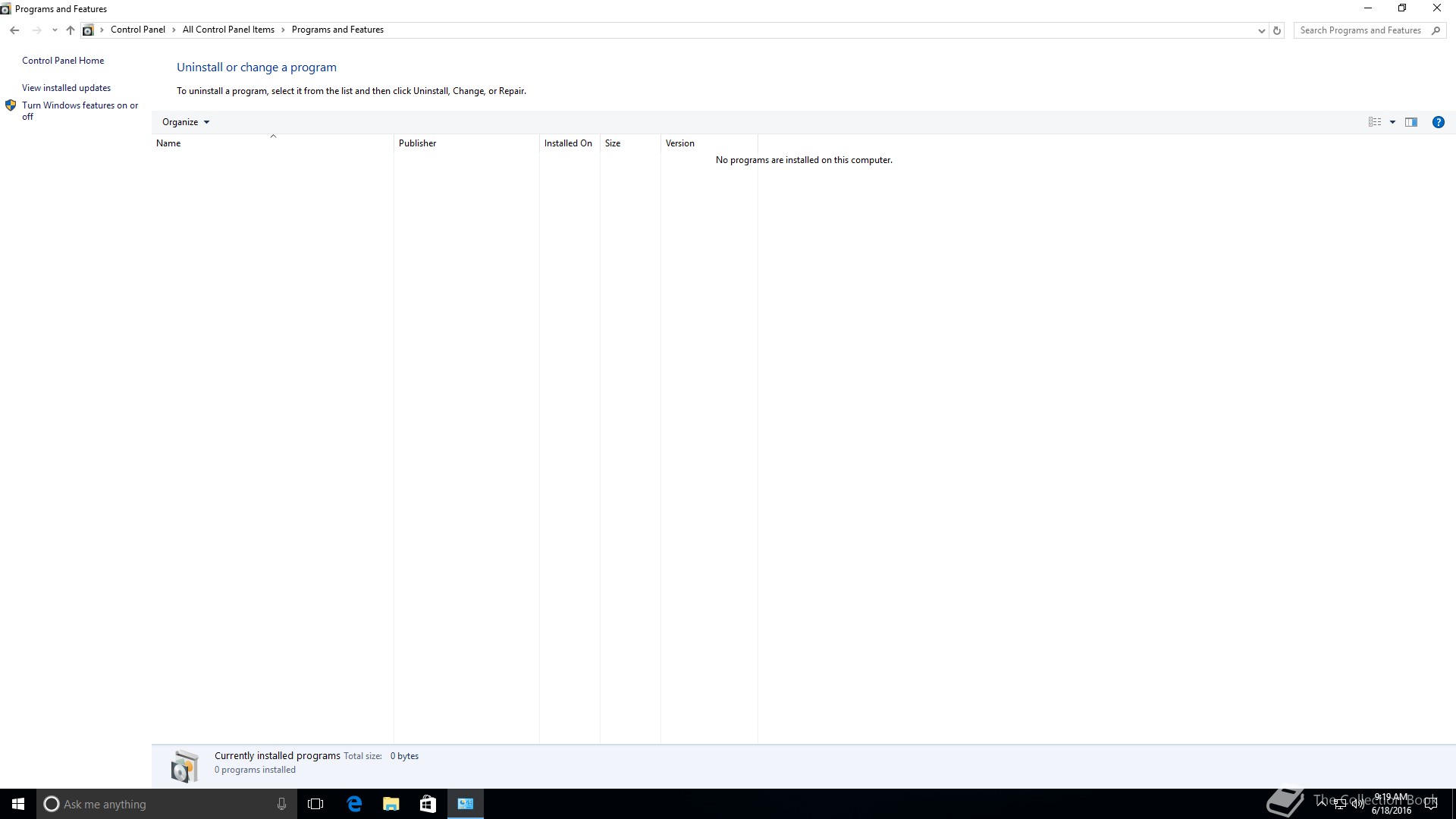Refresh the Programs and Features list

pos(1277,30)
